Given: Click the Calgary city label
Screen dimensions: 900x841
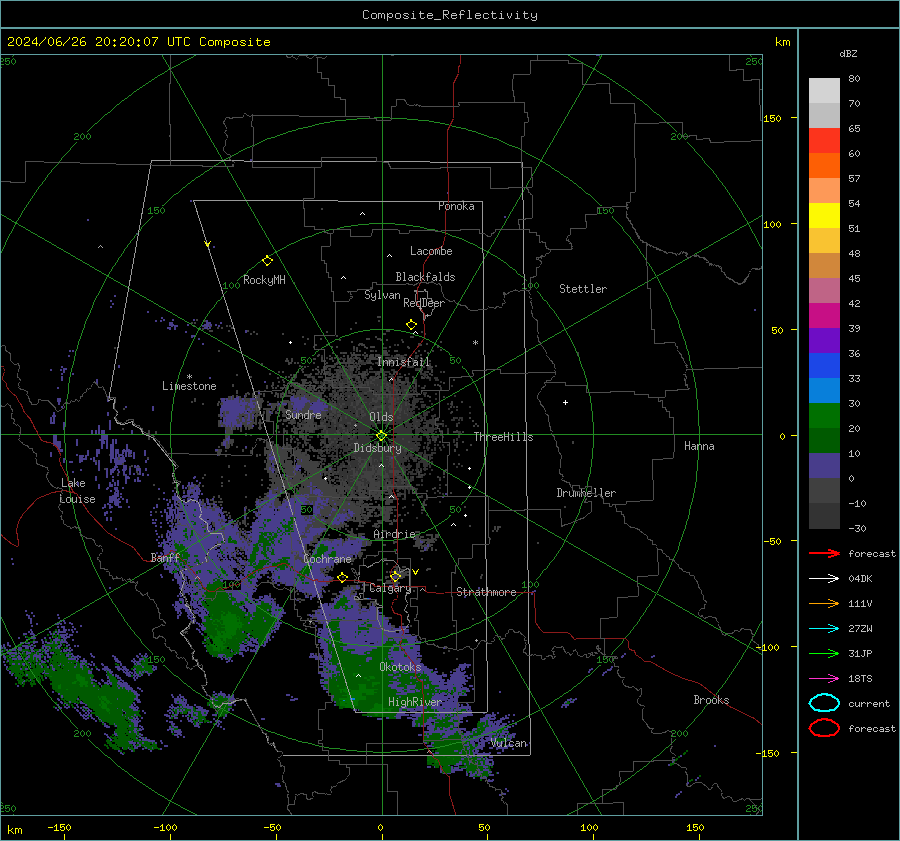Looking at the screenshot, I should pos(390,588).
